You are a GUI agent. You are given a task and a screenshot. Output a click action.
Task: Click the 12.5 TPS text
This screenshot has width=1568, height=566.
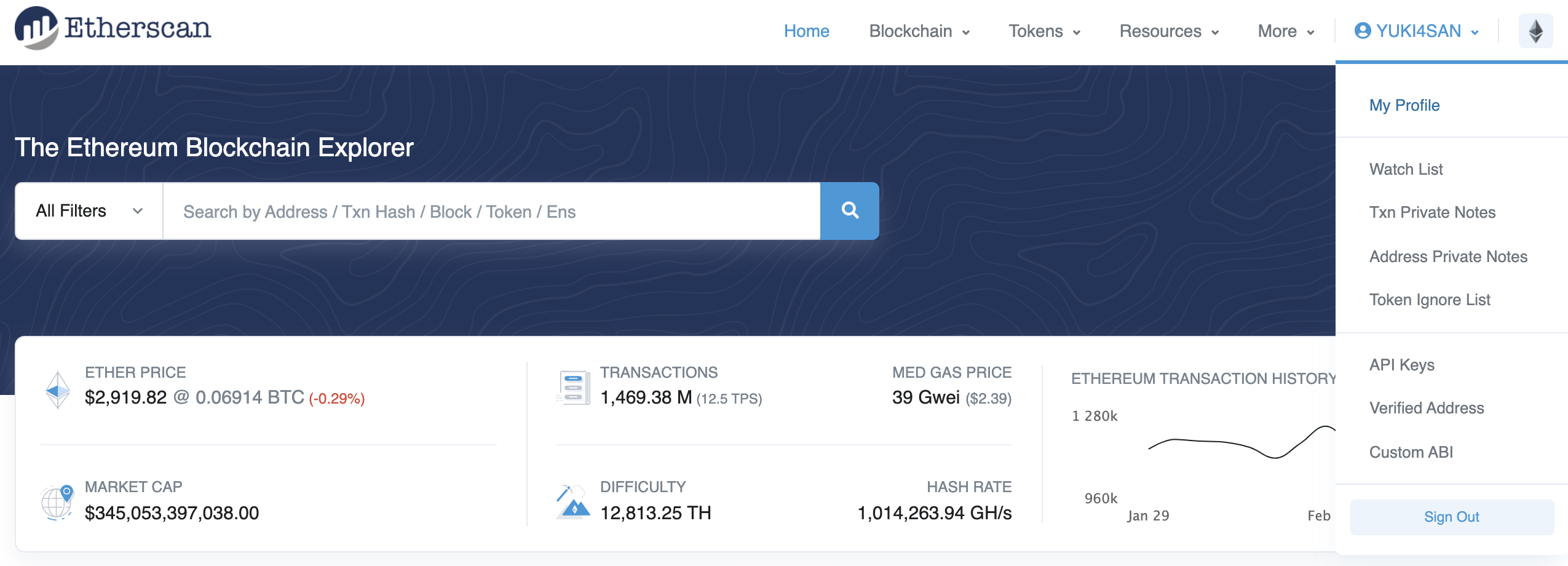[729, 399]
